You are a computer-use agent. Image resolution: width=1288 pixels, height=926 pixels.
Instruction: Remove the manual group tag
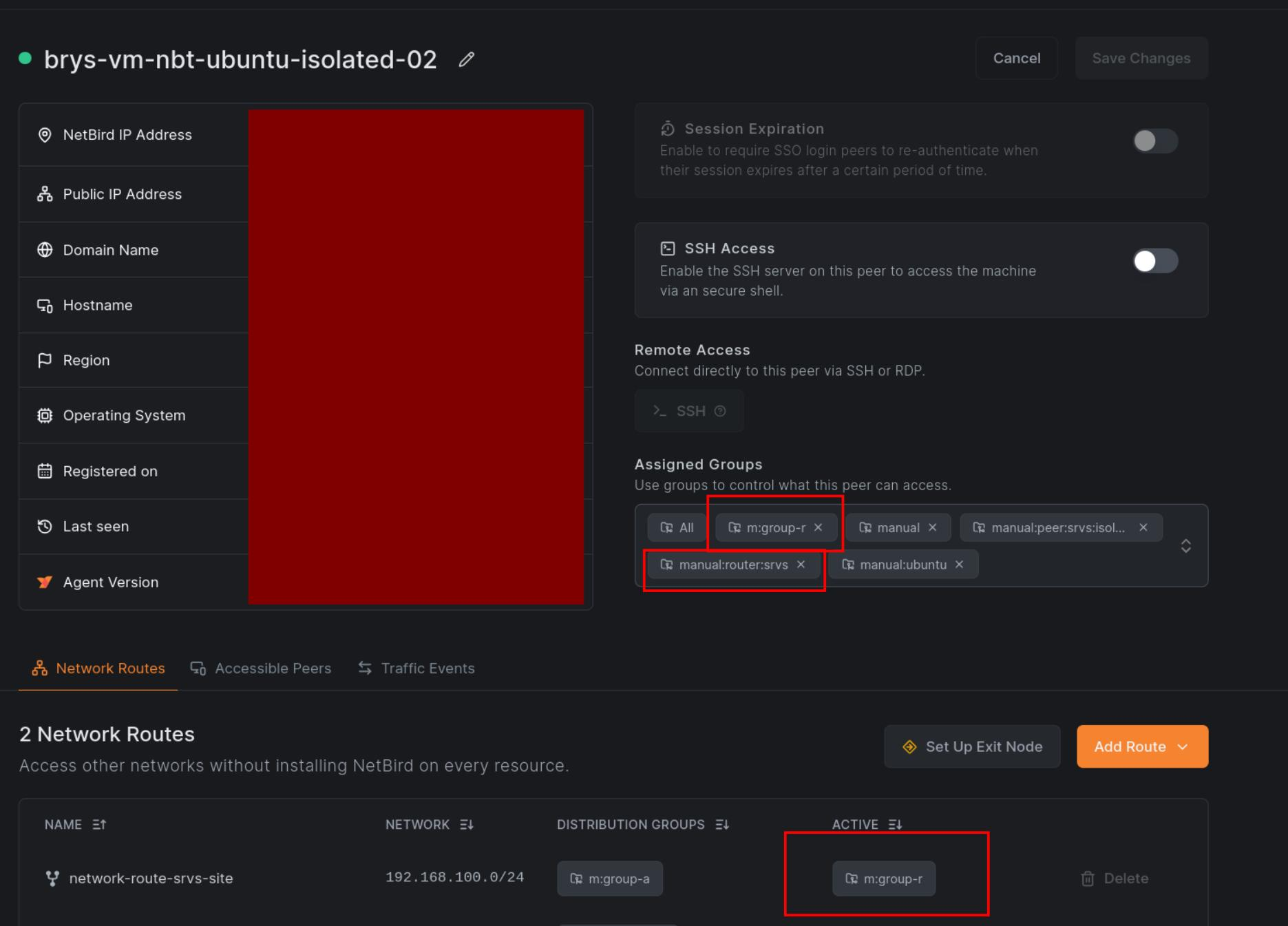[932, 527]
